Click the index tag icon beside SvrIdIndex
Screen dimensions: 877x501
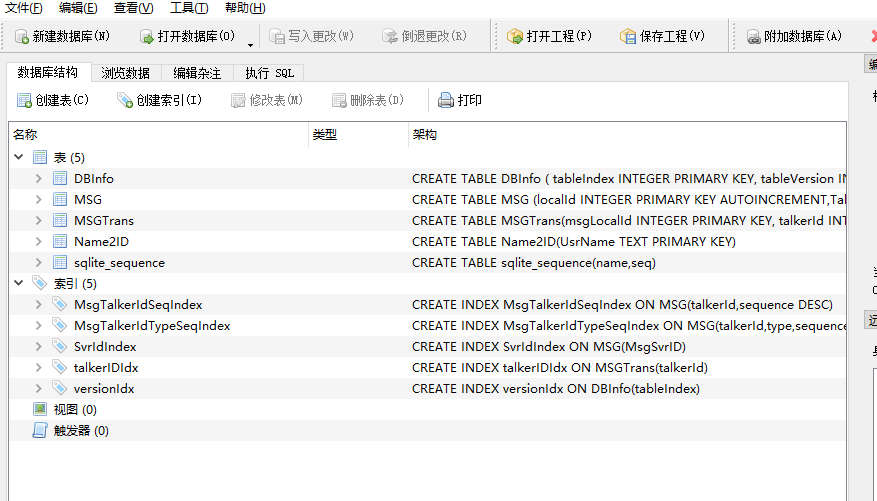coord(59,346)
